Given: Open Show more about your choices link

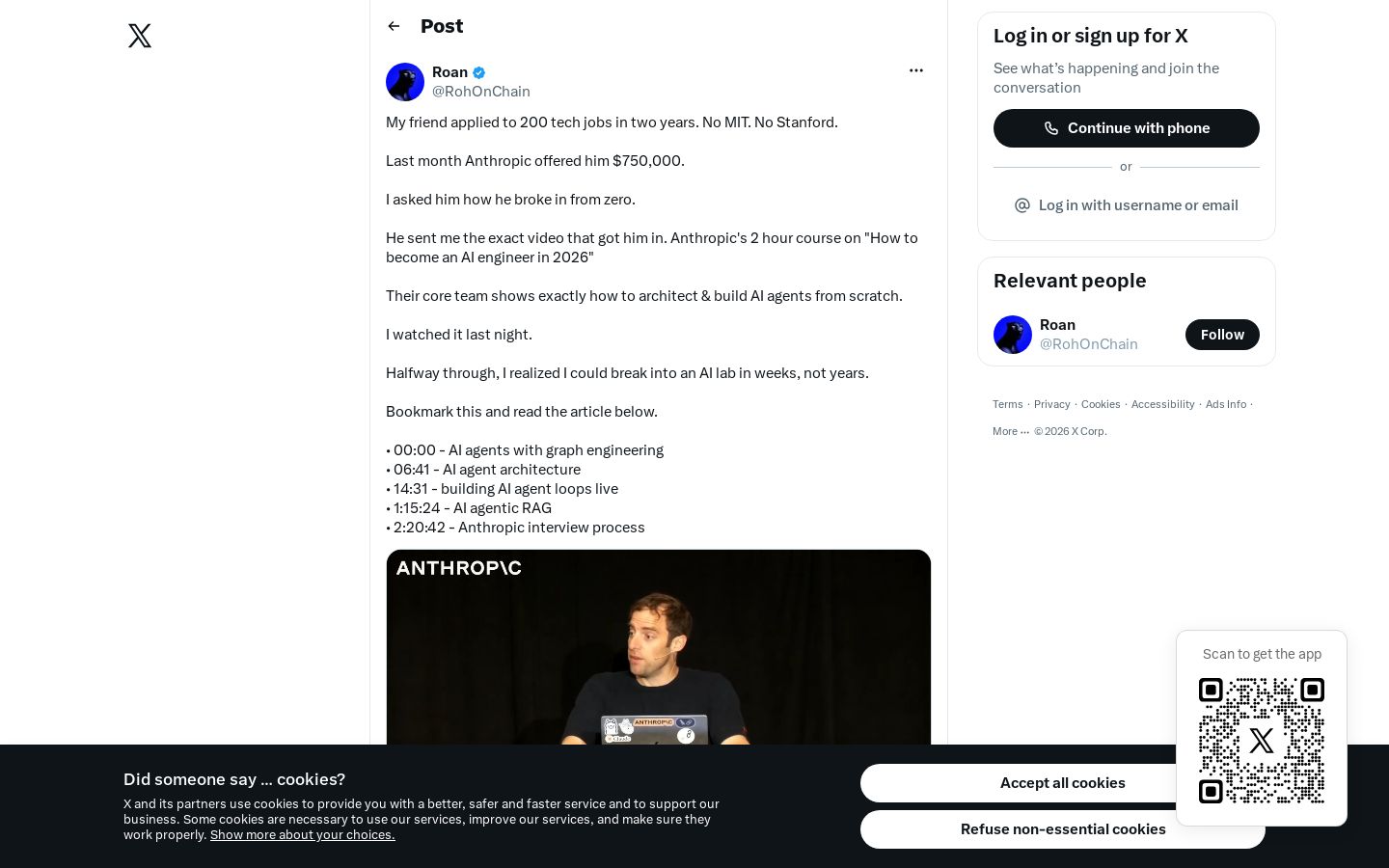Looking at the screenshot, I should click(x=303, y=835).
